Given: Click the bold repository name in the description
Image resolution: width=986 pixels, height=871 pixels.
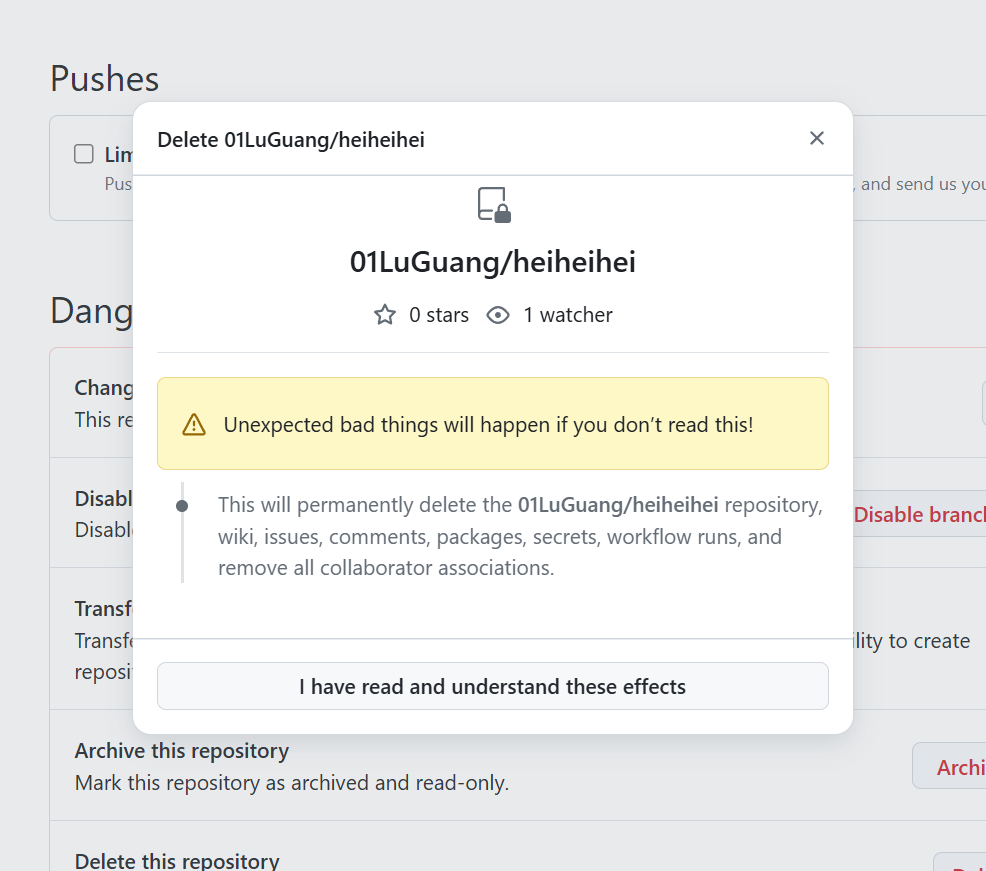Looking at the screenshot, I should click(x=618, y=505).
